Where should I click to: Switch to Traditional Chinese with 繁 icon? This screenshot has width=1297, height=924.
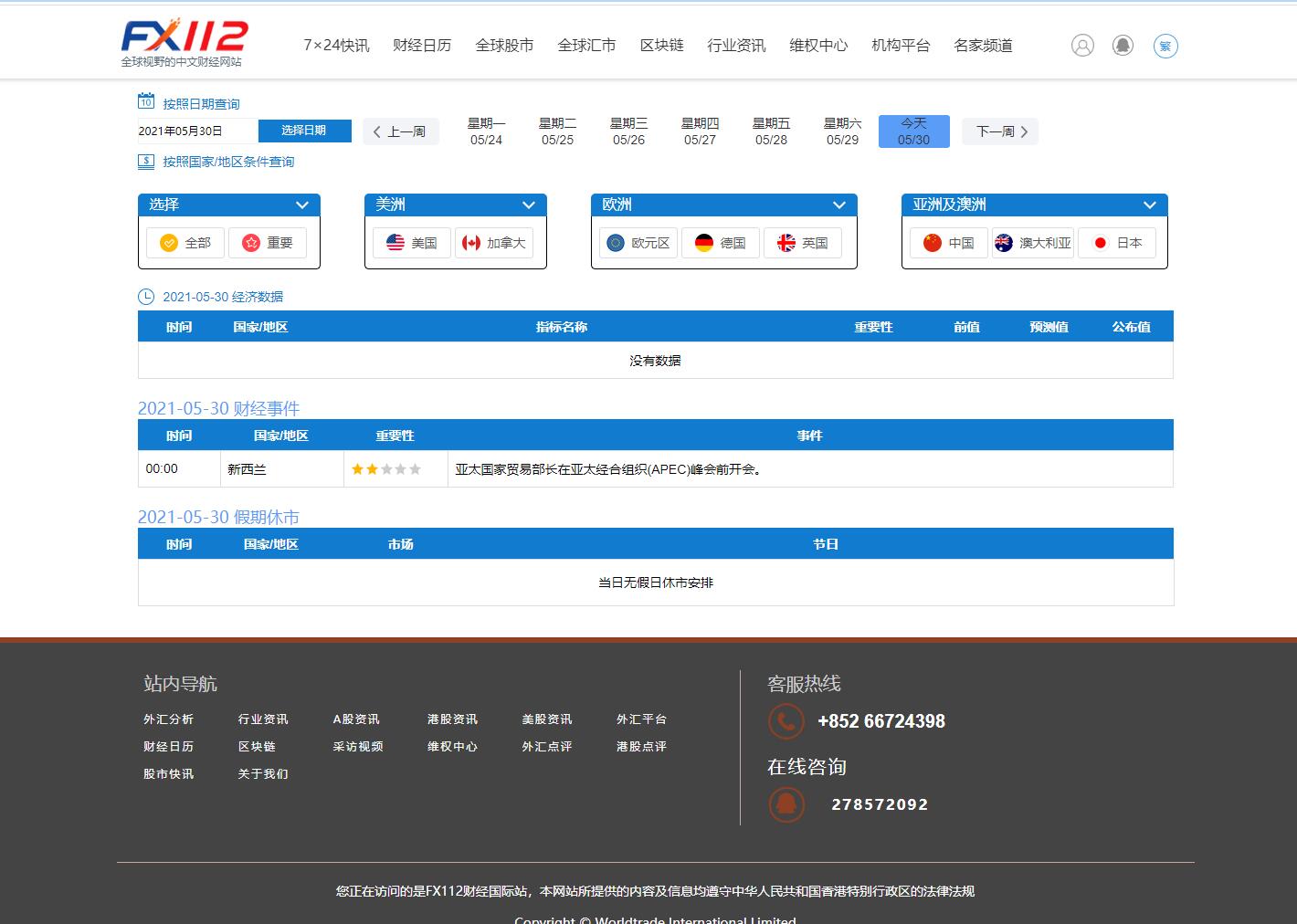tap(1165, 46)
